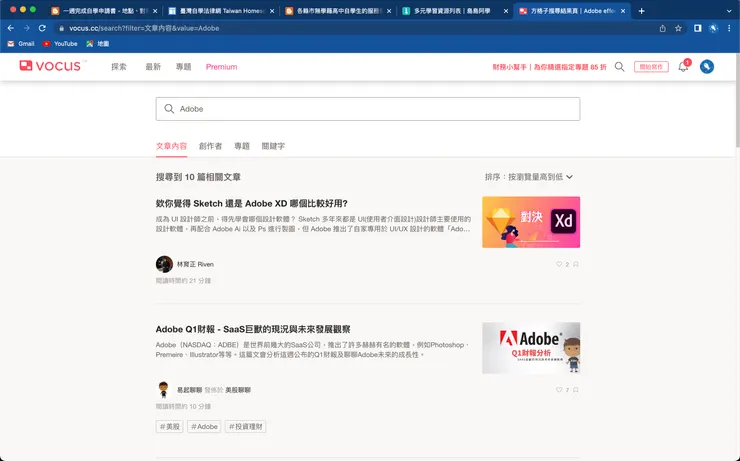Click 林育正 Riven author avatar
The image size is (740, 461).
(x=164, y=264)
